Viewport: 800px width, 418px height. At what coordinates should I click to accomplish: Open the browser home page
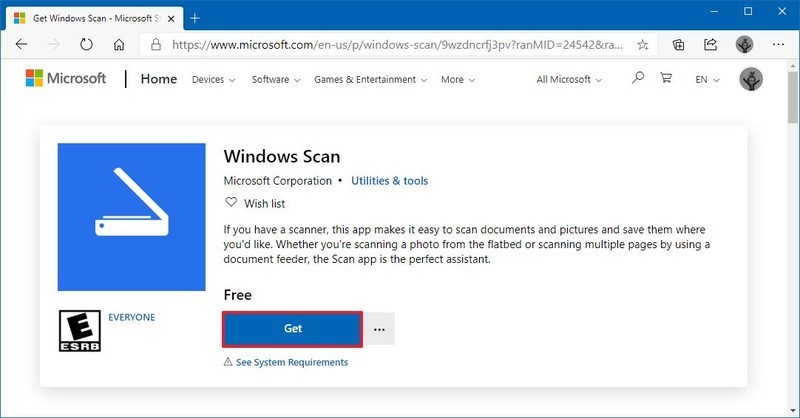pyautogui.click(x=119, y=44)
